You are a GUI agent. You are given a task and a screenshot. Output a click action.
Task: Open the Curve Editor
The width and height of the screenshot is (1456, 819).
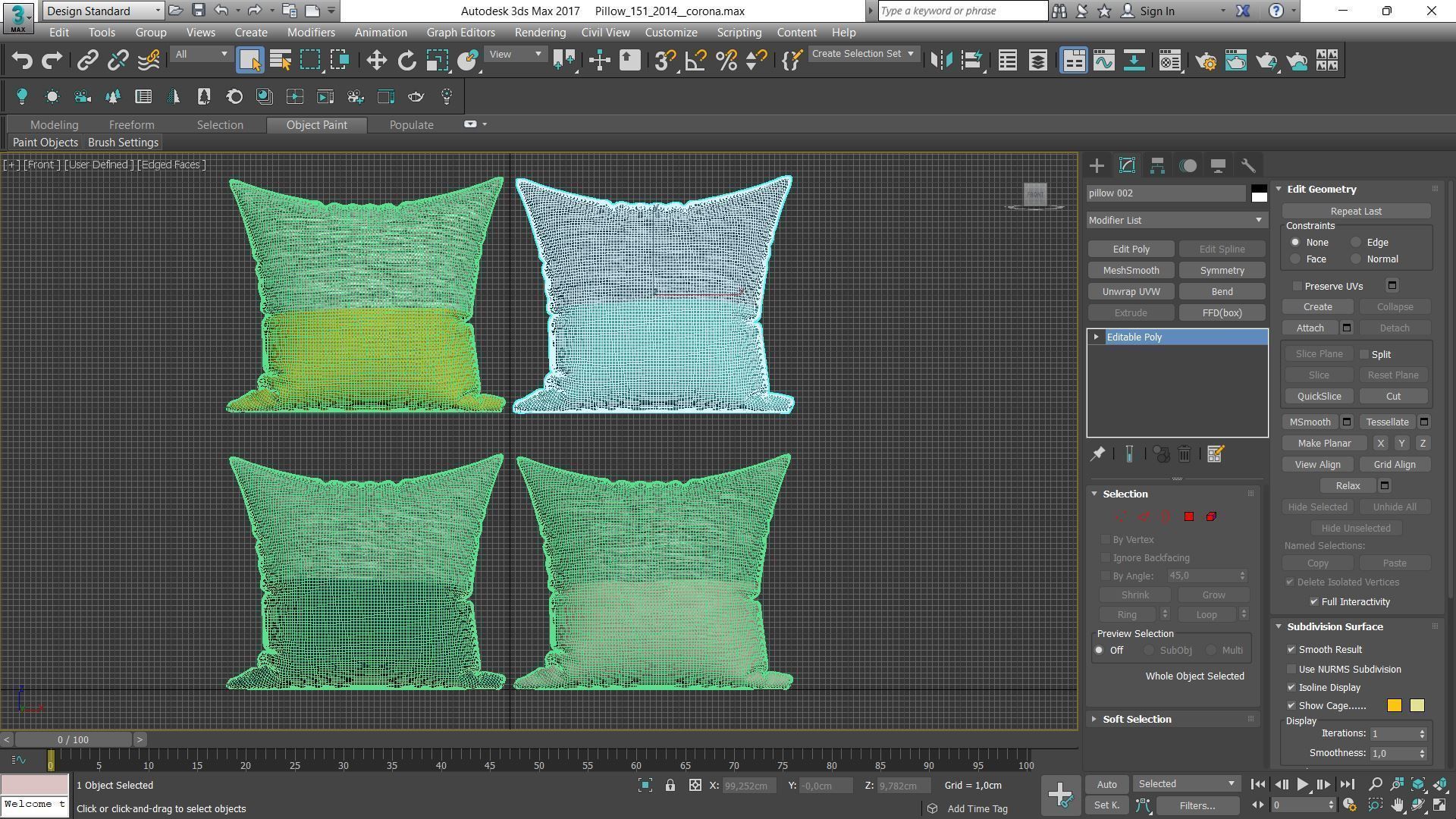(1103, 61)
